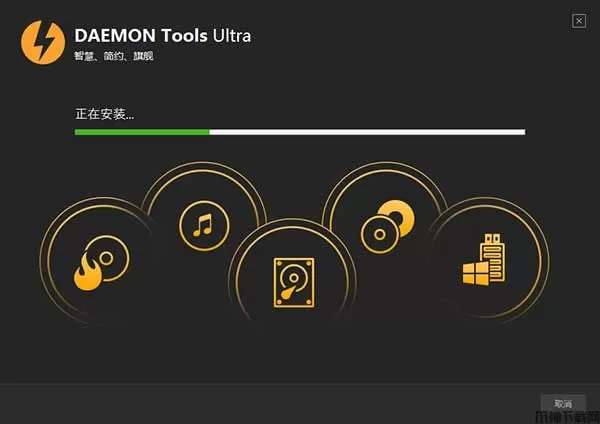Viewport: 600px width, 424px height.
Task: Click the 正在安装... status text
Action: (104, 114)
